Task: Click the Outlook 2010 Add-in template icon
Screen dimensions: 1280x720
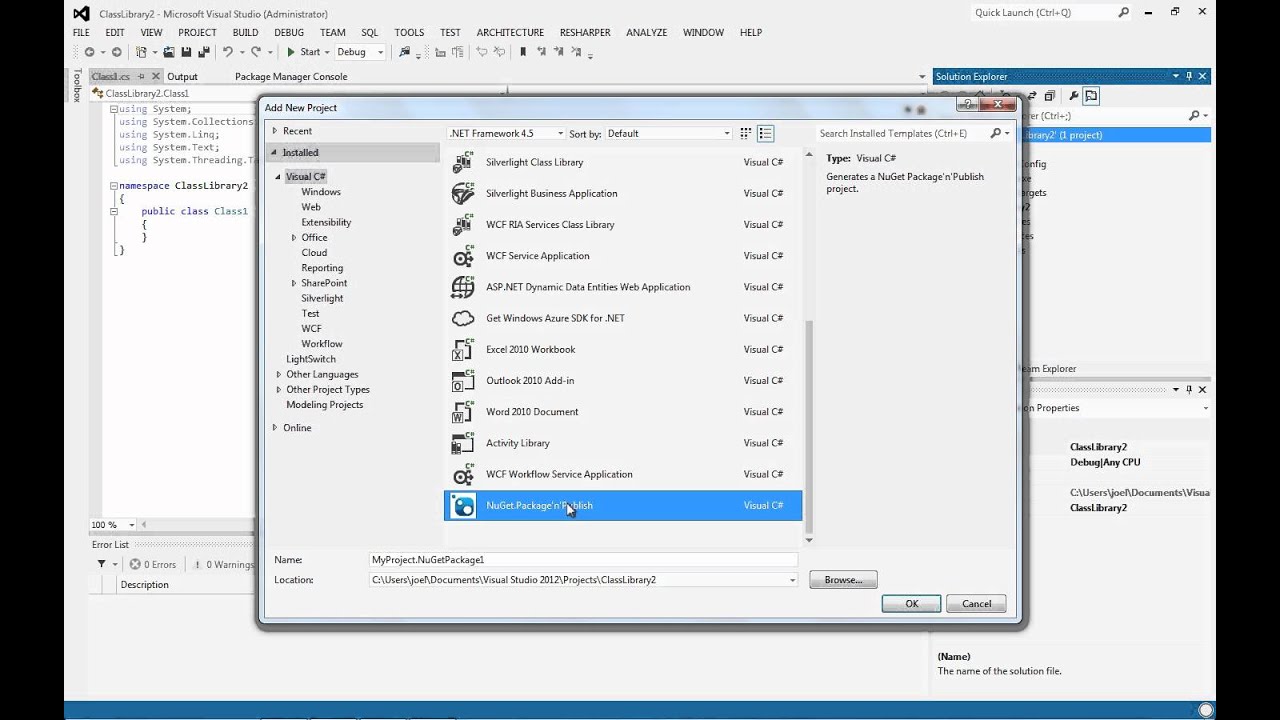Action: pyautogui.click(x=463, y=380)
